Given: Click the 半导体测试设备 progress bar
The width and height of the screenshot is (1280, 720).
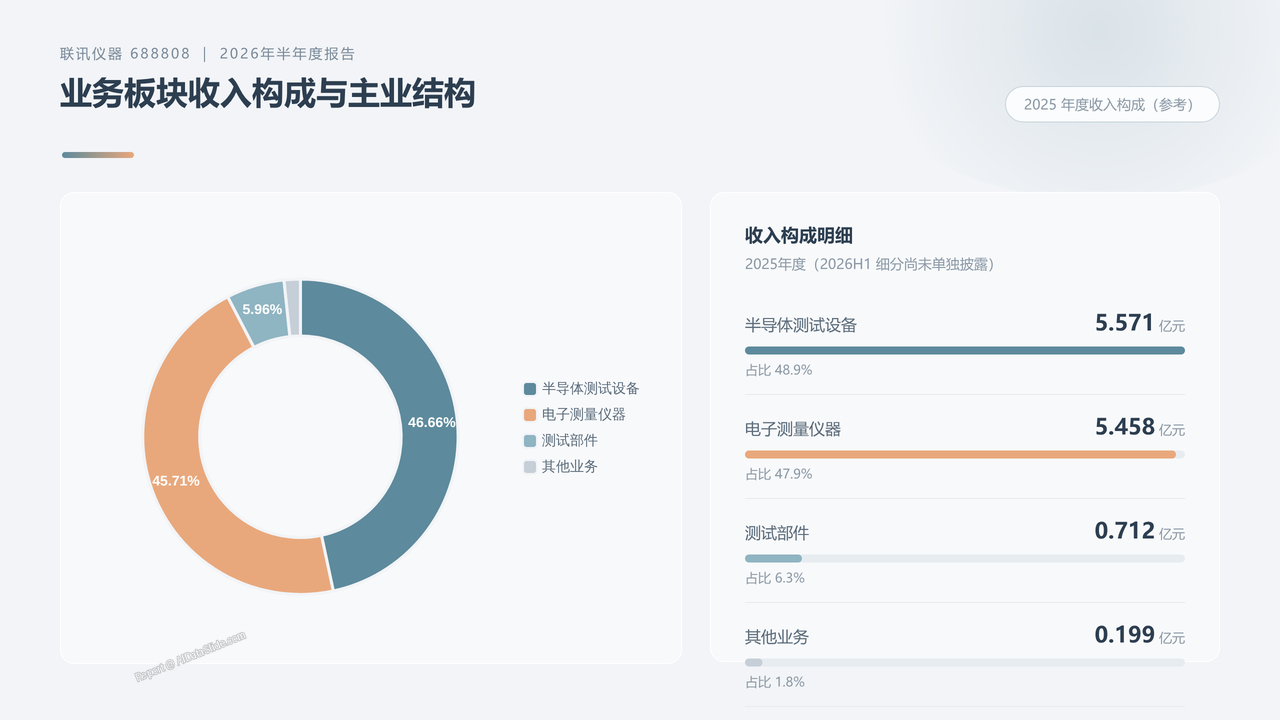Looking at the screenshot, I should coord(965,351).
